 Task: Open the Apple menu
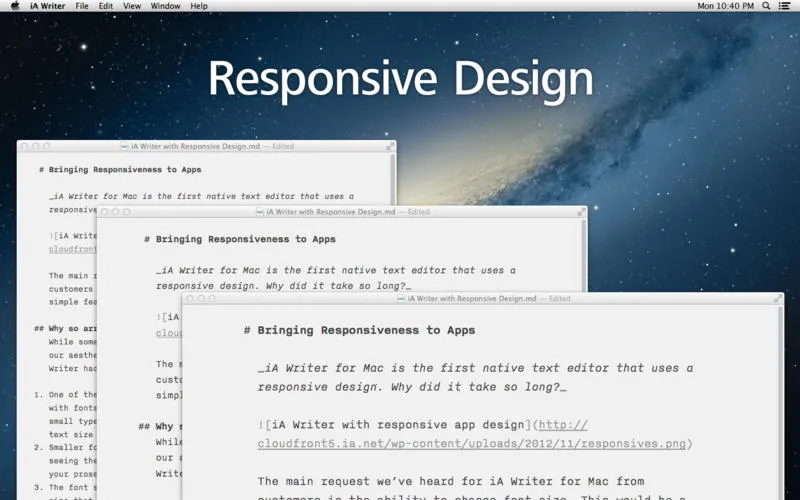pyautogui.click(x=14, y=6)
